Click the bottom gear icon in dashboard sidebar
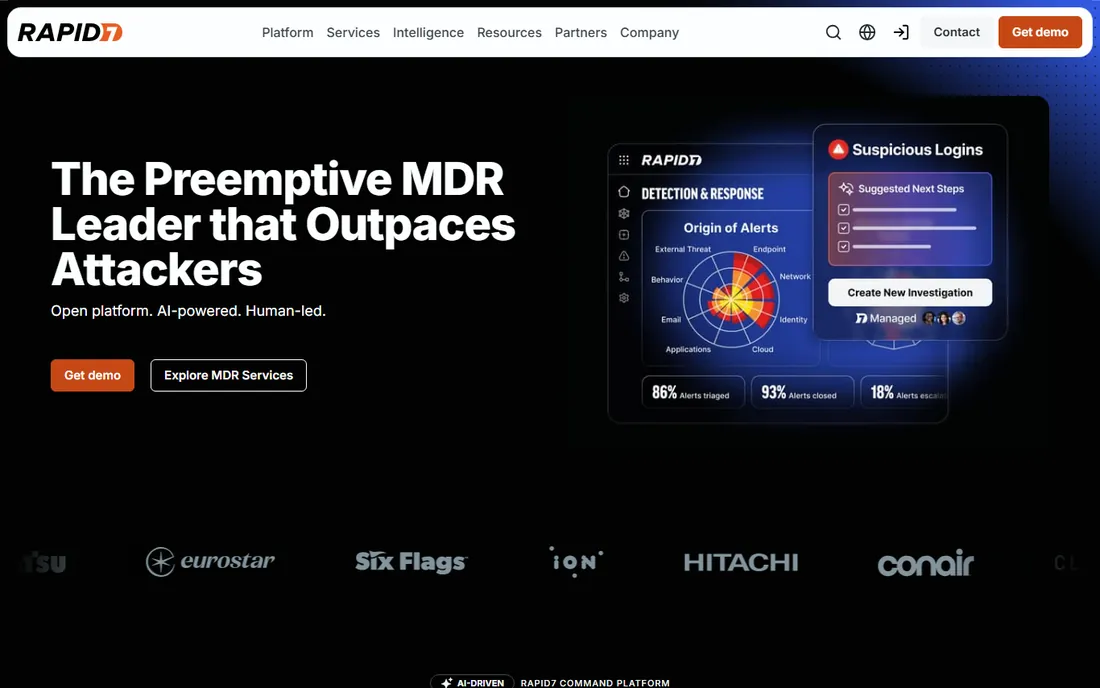The width and height of the screenshot is (1100, 688). tap(624, 298)
